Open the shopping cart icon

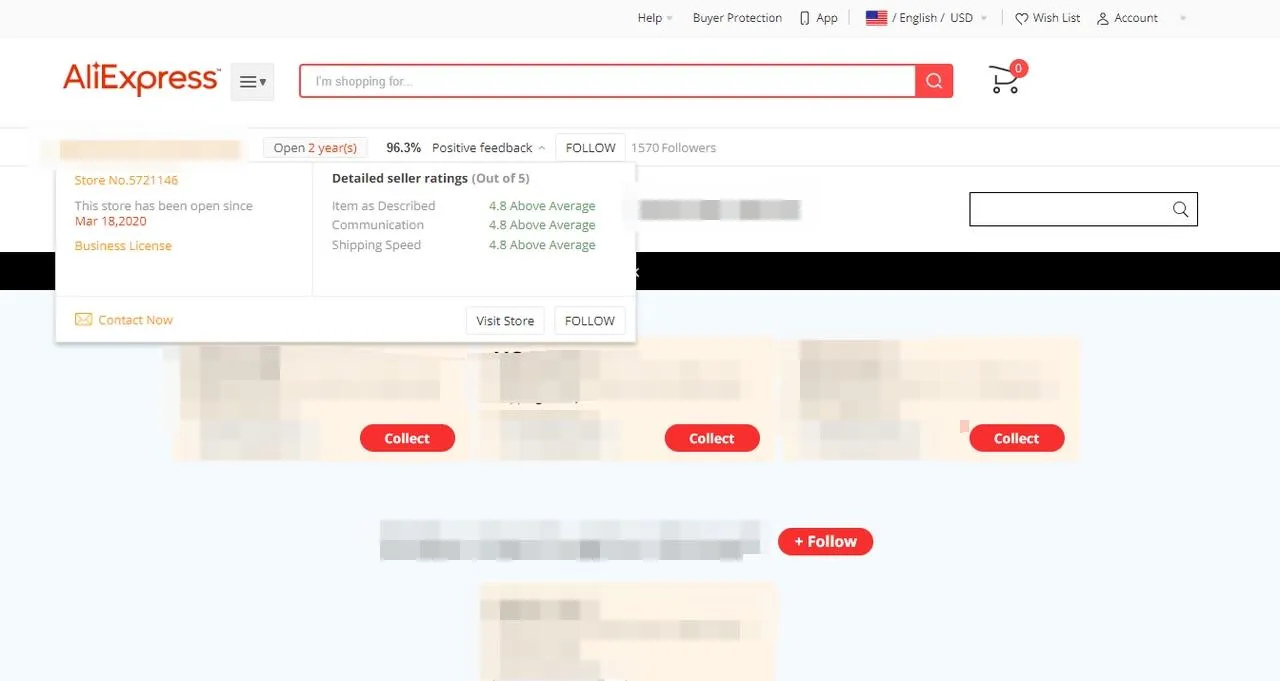1002,80
